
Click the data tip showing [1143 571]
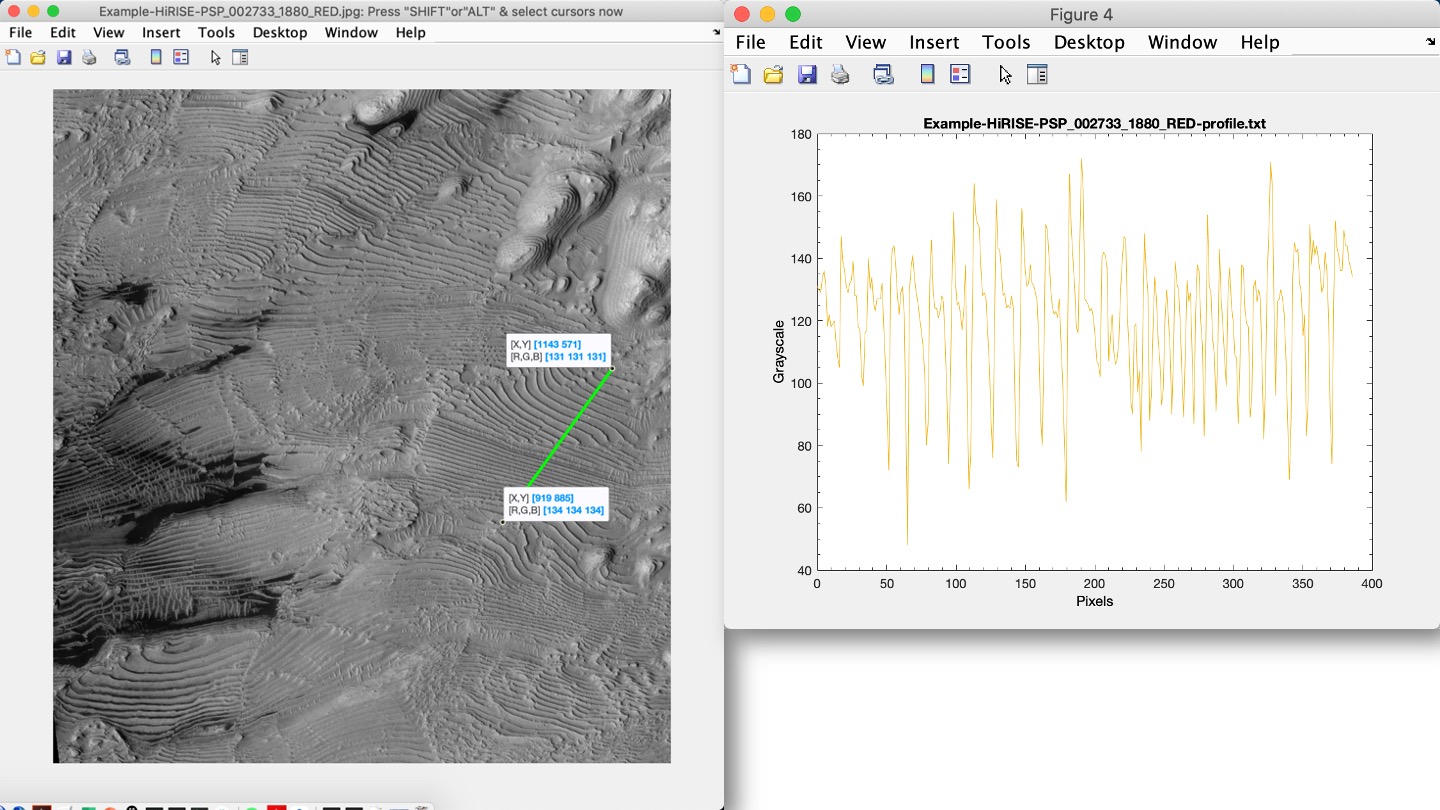[557, 350]
